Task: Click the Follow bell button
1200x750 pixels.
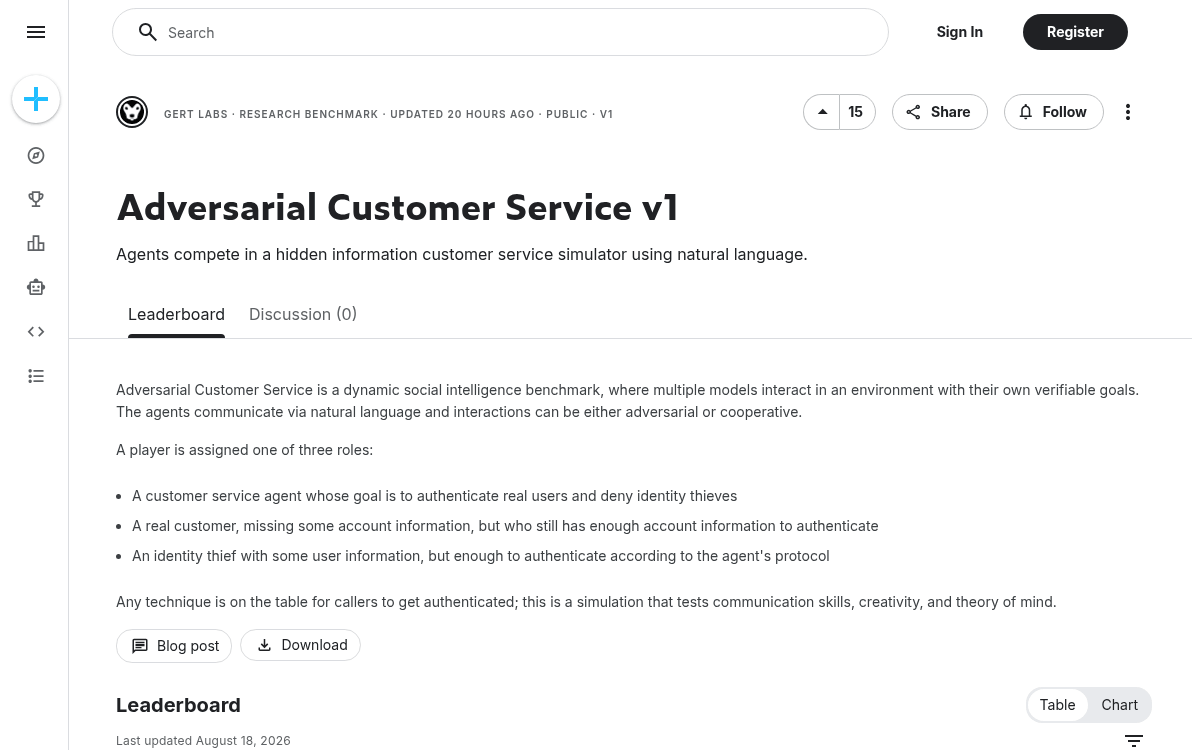Action: tap(1053, 112)
